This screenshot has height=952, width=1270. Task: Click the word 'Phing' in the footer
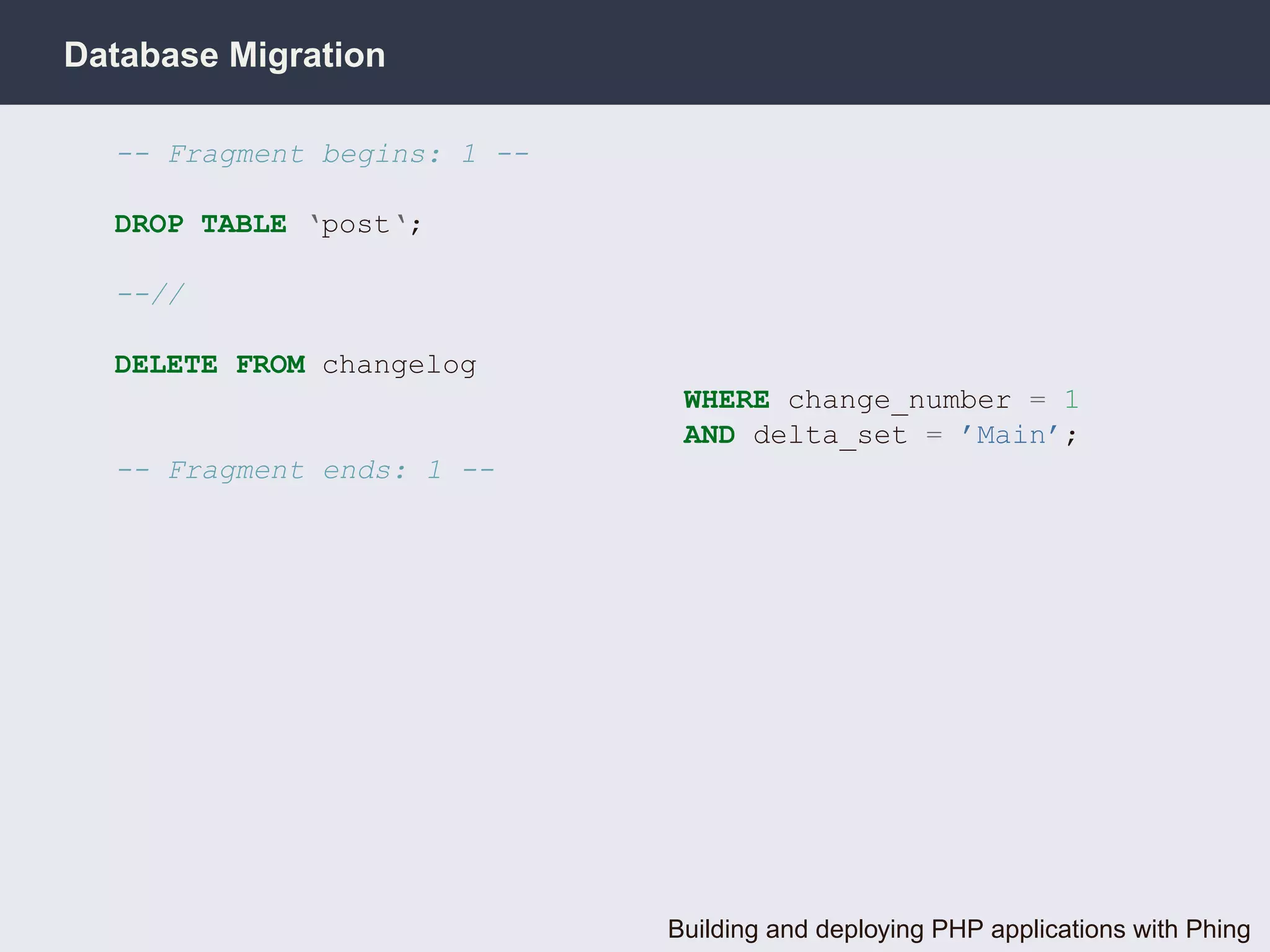pos(1218,930)
